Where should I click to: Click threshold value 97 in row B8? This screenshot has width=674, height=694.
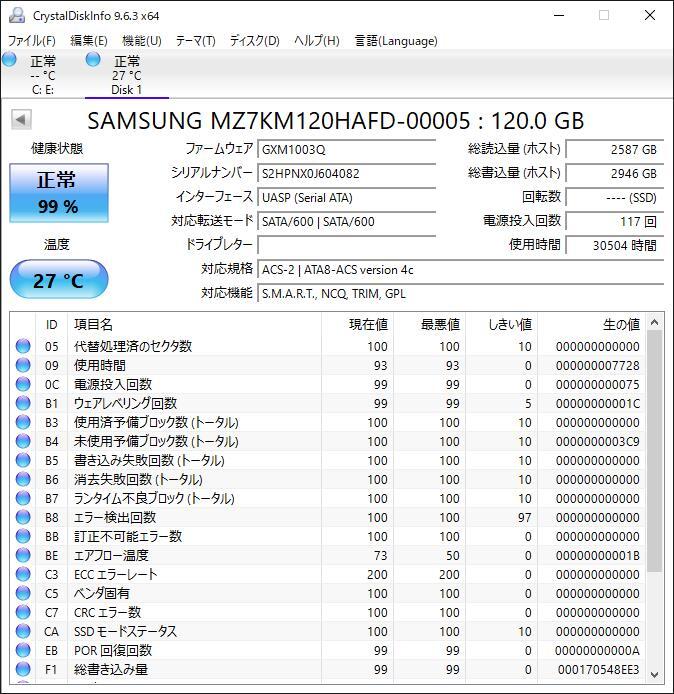524,517
